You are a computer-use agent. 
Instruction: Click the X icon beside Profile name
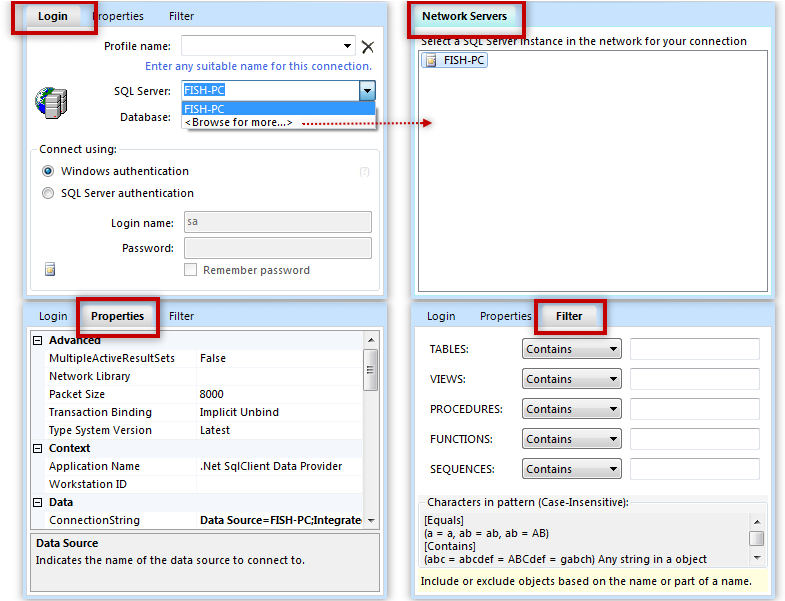tap(367, 46)
